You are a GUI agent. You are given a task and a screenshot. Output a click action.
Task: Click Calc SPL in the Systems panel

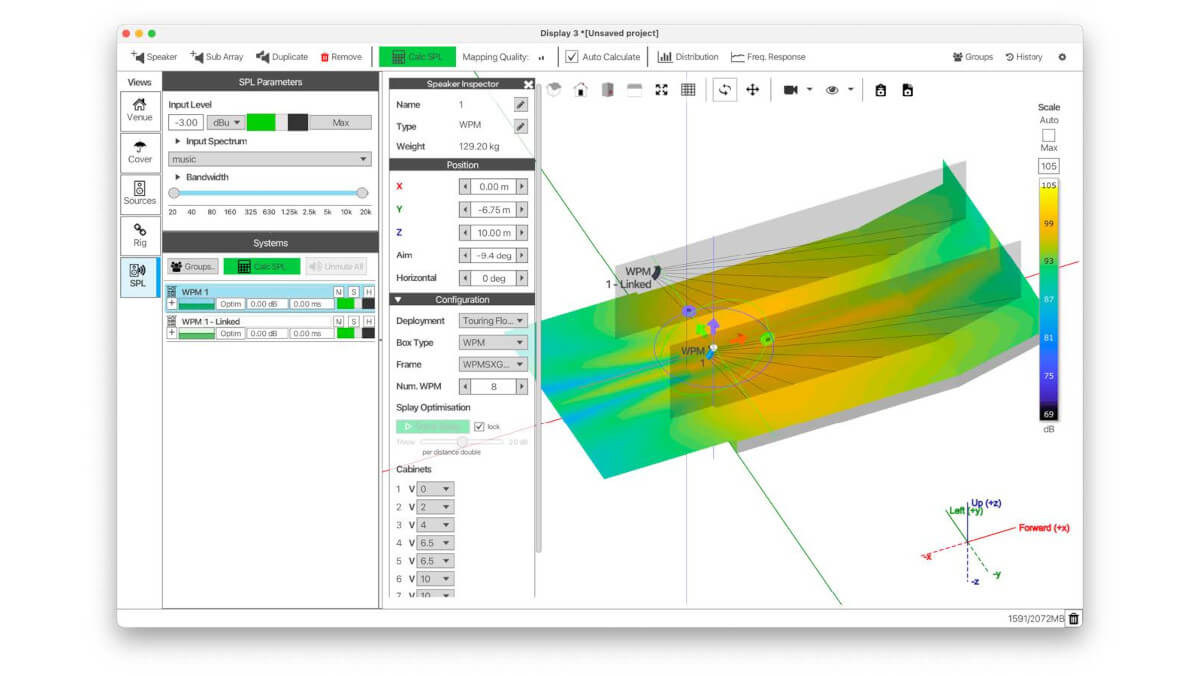pos(261,266)
